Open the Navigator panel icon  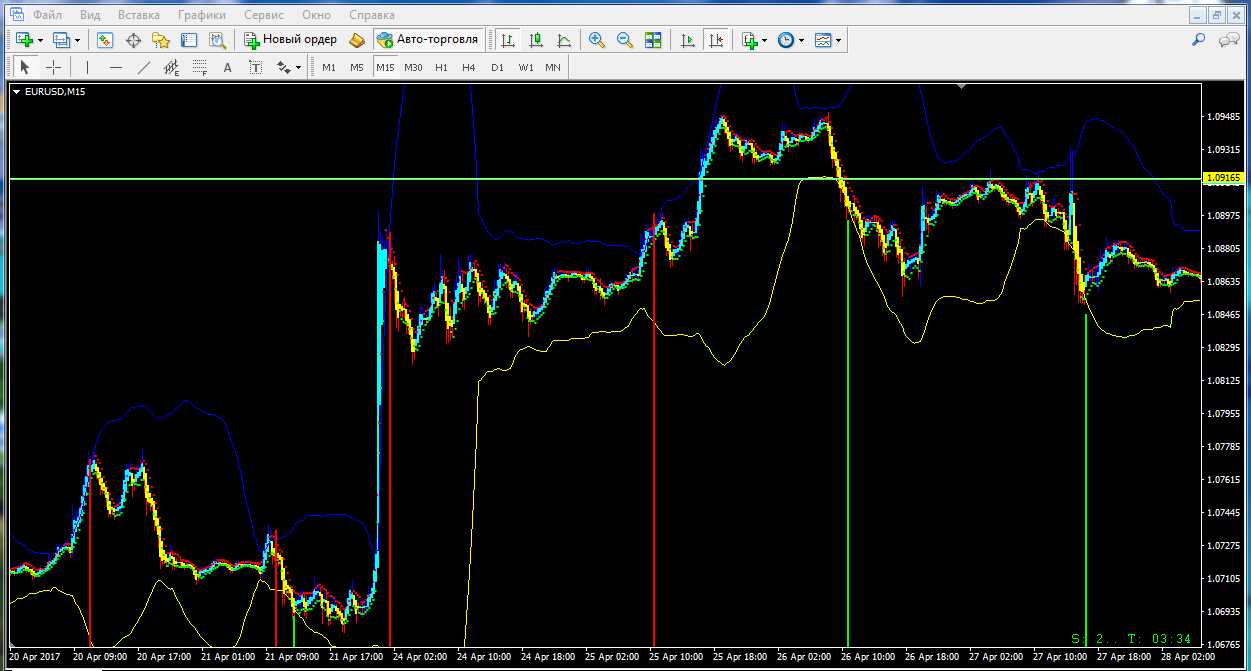[161, 40]
